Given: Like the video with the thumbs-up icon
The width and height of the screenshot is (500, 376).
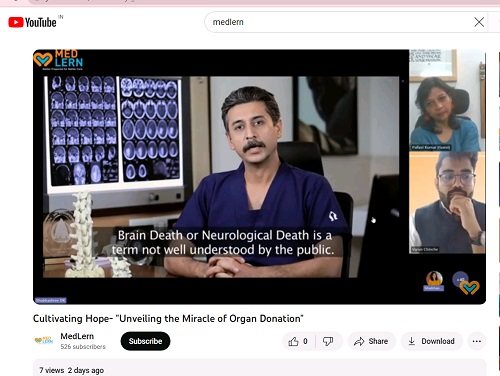Looking at the screenshot, I should click(x=299, y=341).
